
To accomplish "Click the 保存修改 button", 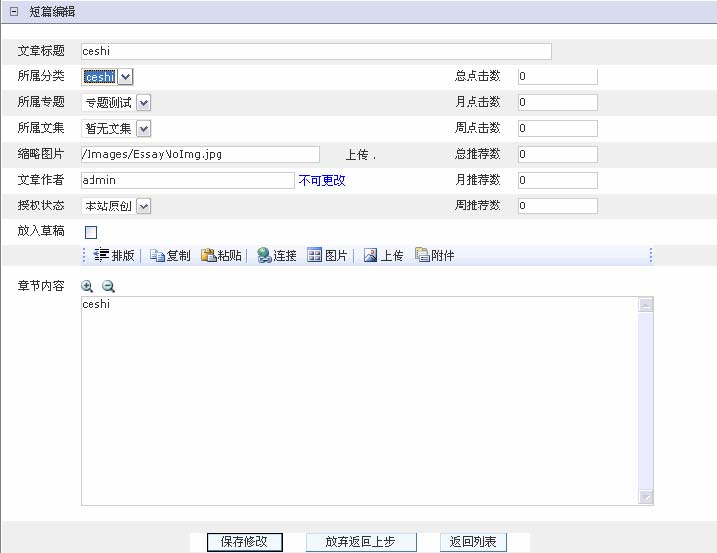I will pos(244,542).
